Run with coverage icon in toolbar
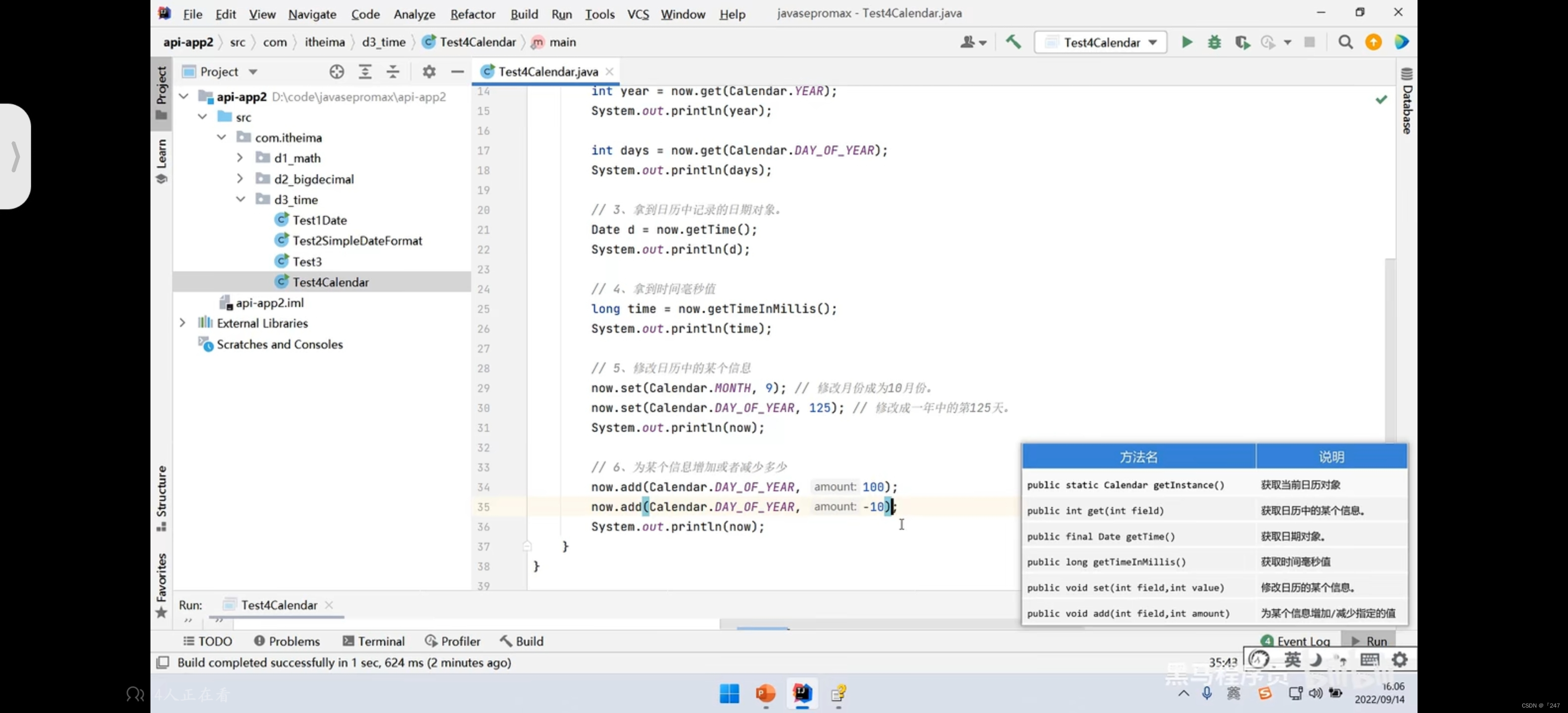Viewport: 1568px width, 713px height. click(x=1242, y=42)
